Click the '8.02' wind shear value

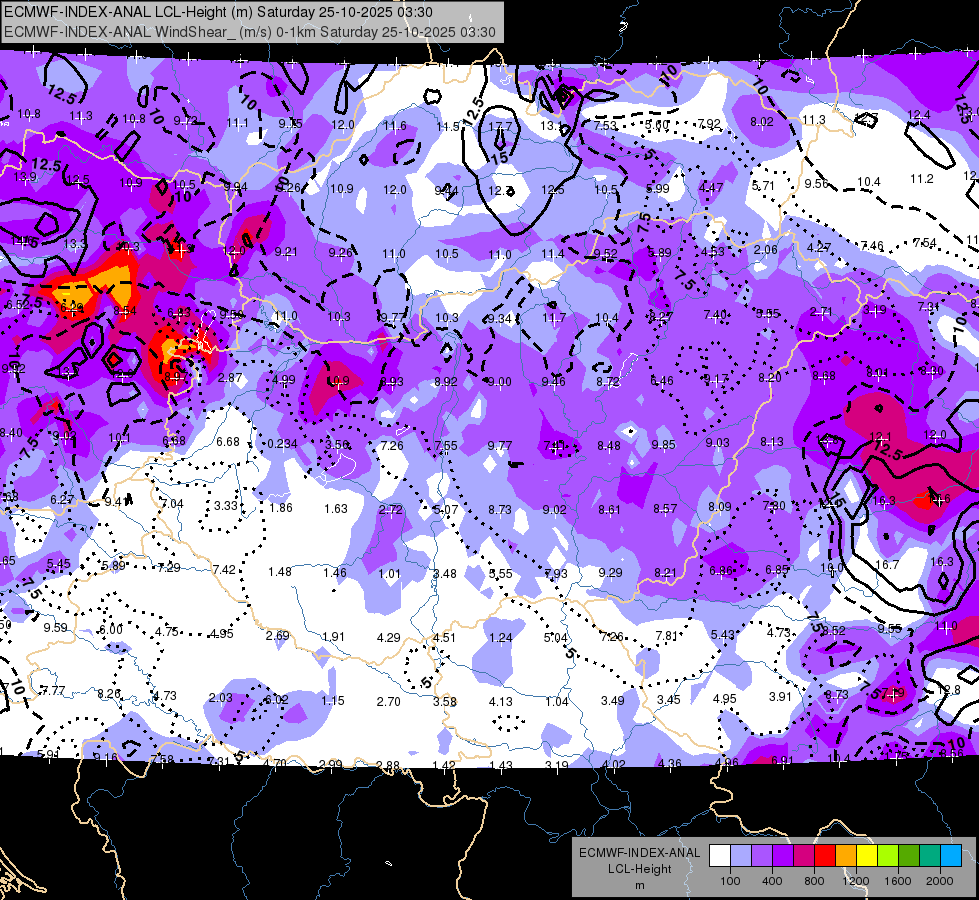(762, 122)
